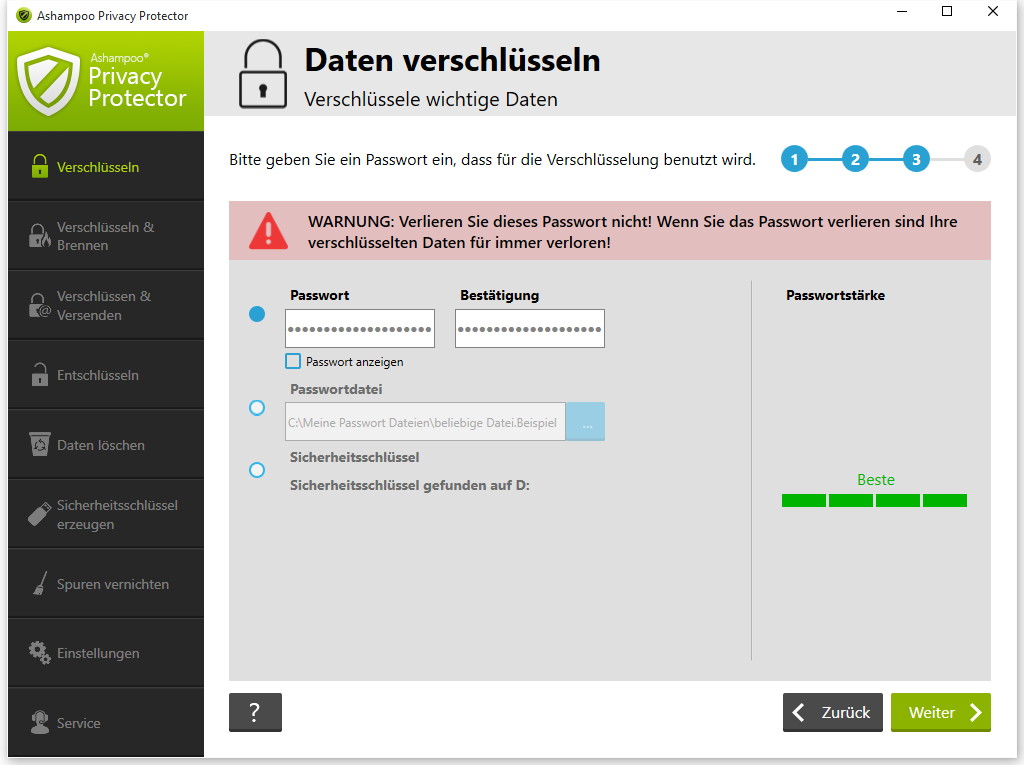The height and width of the screenshot is (765, 1024).
Task: Select the Sicherheitsschlüssel radio option
Action: [x=257, y=470]
